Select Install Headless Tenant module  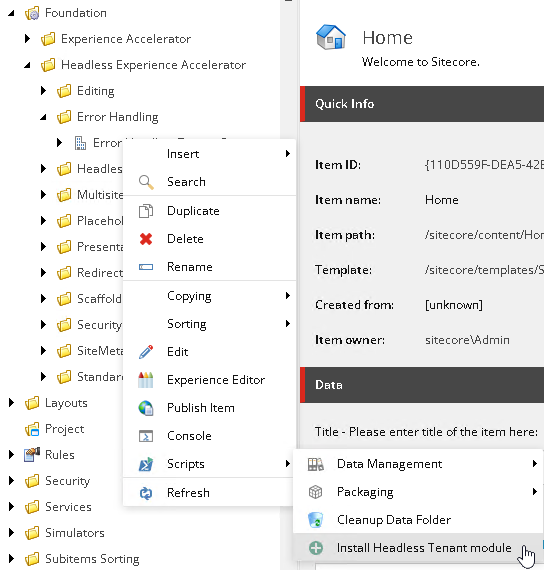[418, 548]
